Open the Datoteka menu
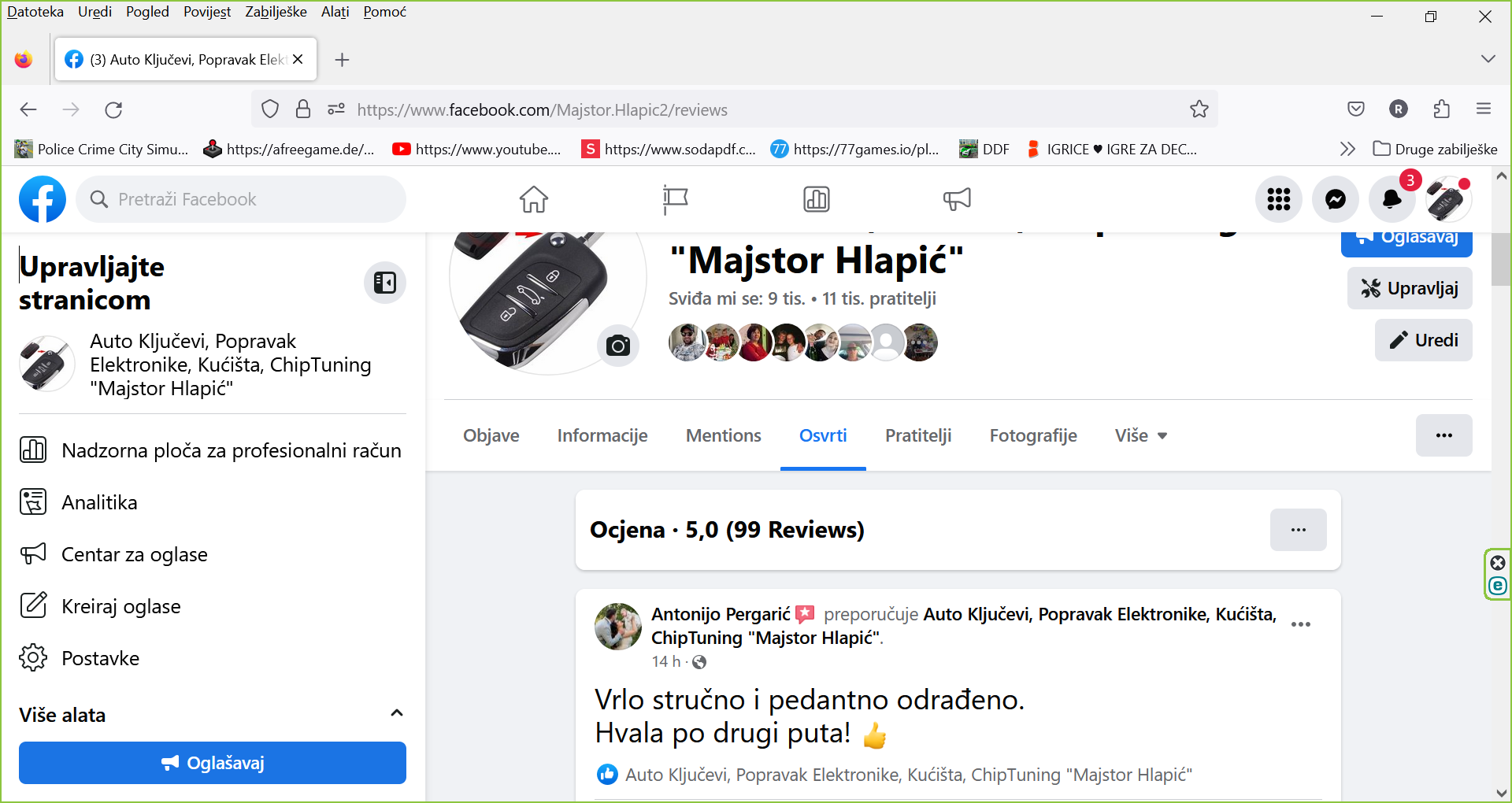 (x=35, y=12)
